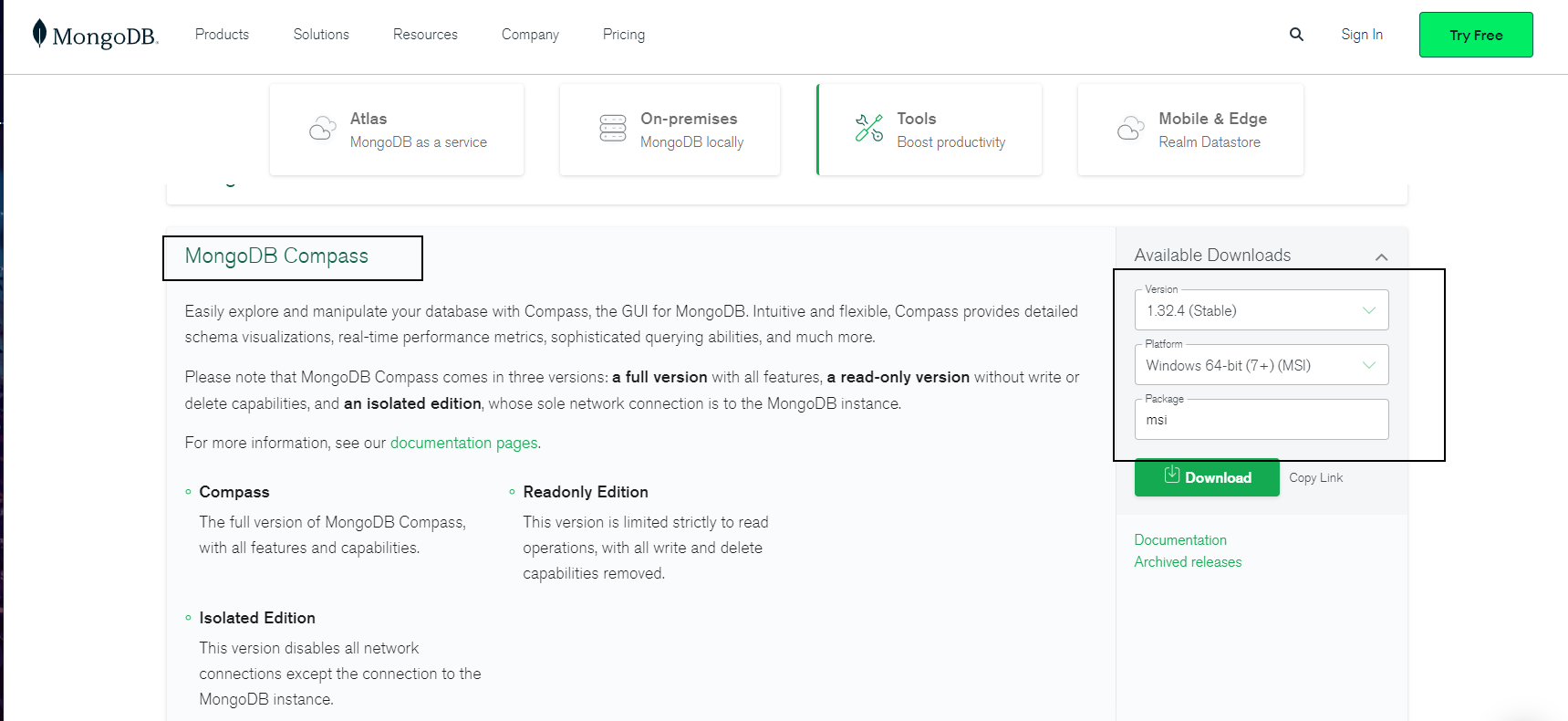
Task: Open the Company menu
Action: 530,35
